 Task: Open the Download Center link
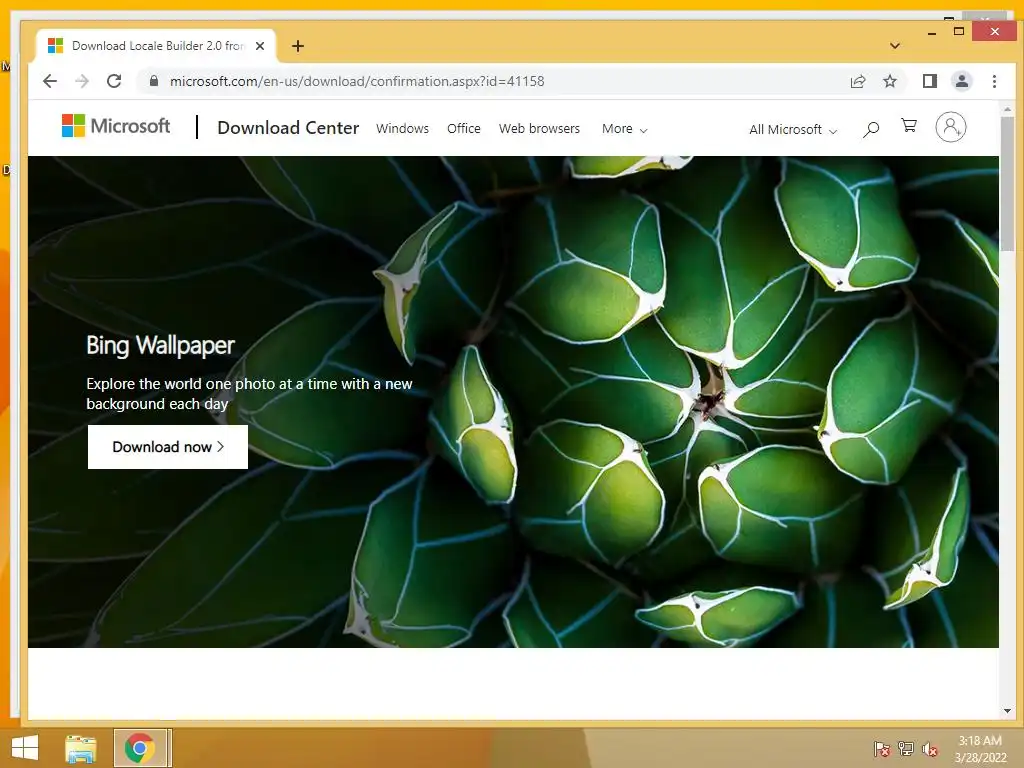point(288,128)
